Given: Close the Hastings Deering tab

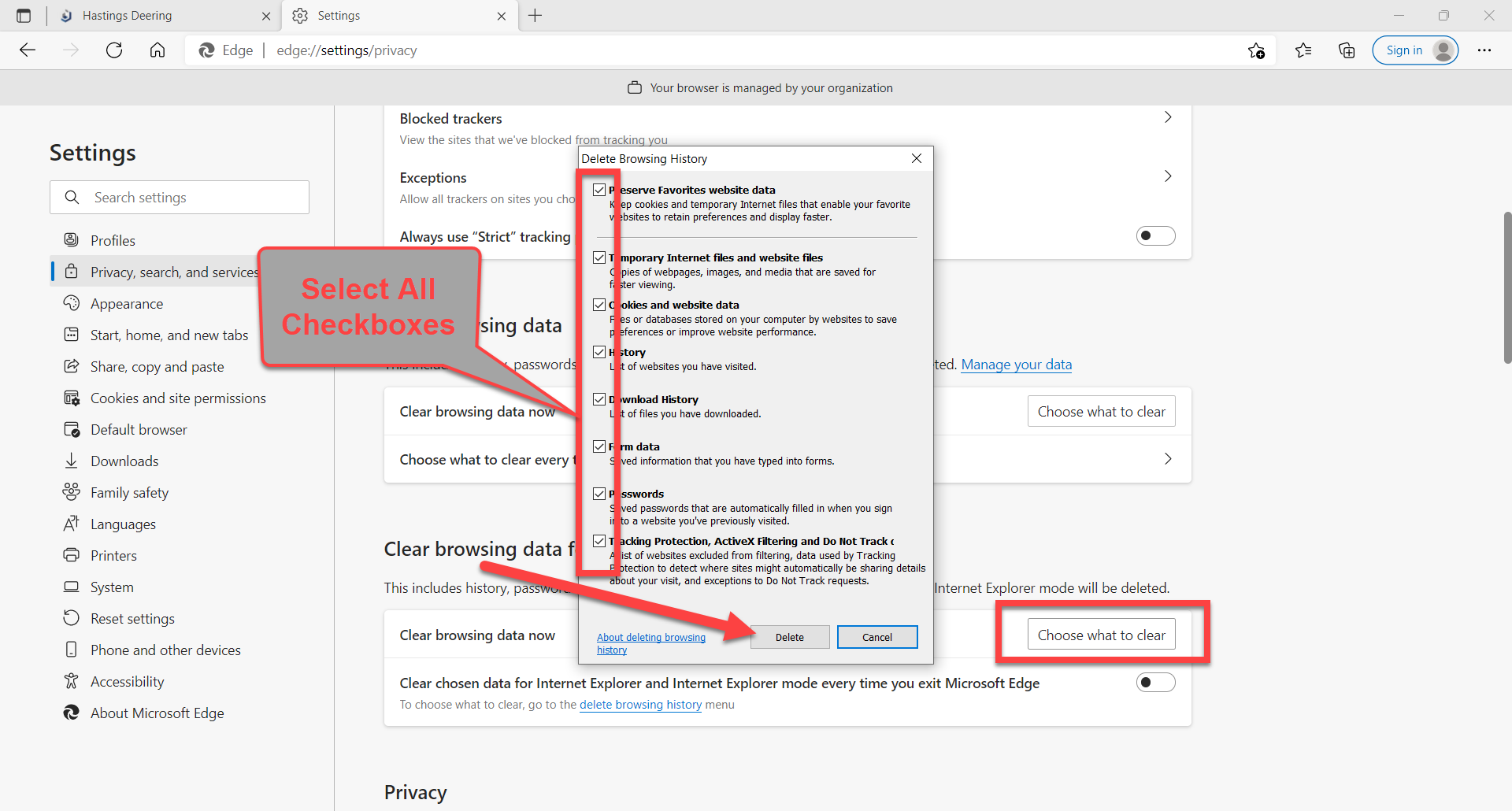Looking at the screenshot, I should 266,16.
